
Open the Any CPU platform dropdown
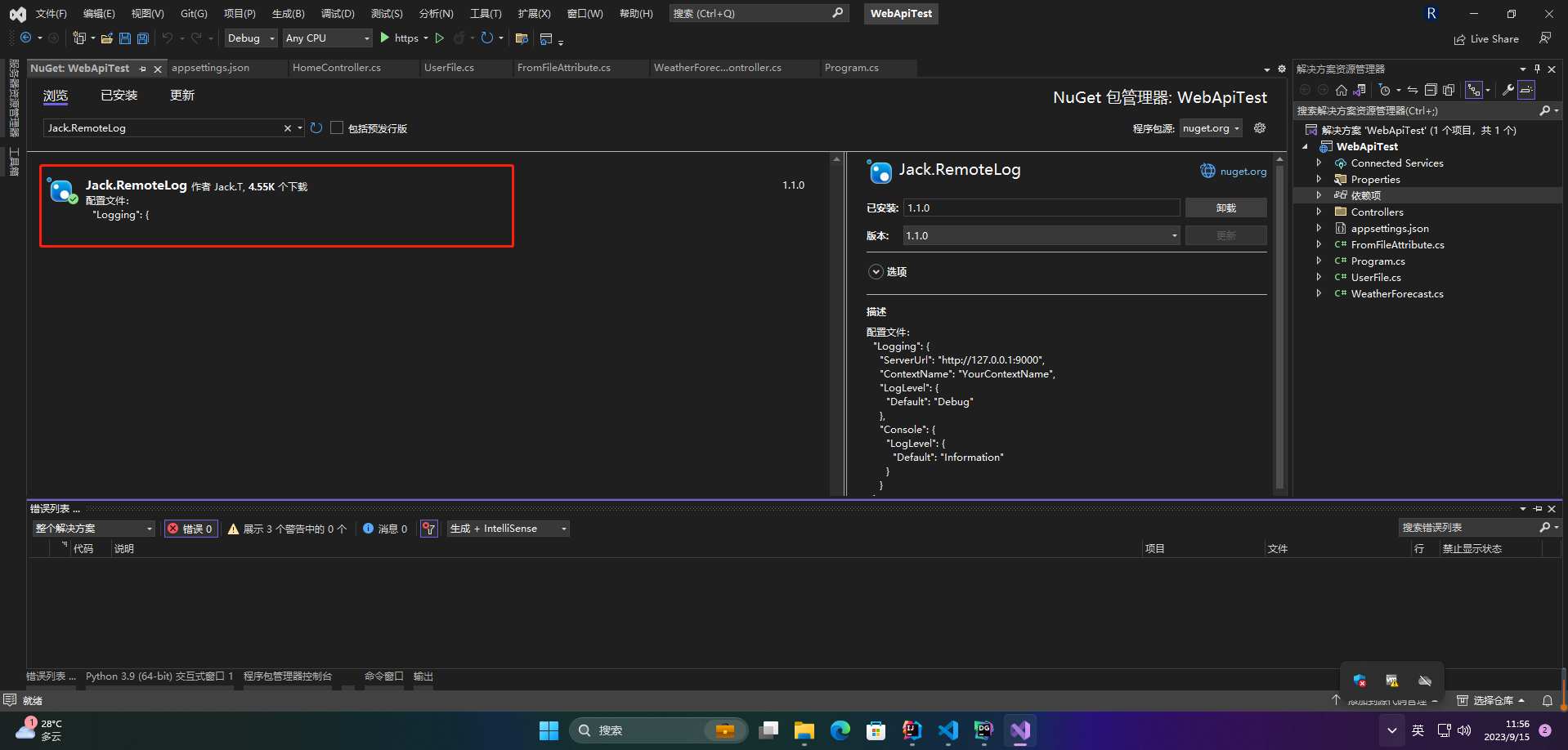pos(328,38)
